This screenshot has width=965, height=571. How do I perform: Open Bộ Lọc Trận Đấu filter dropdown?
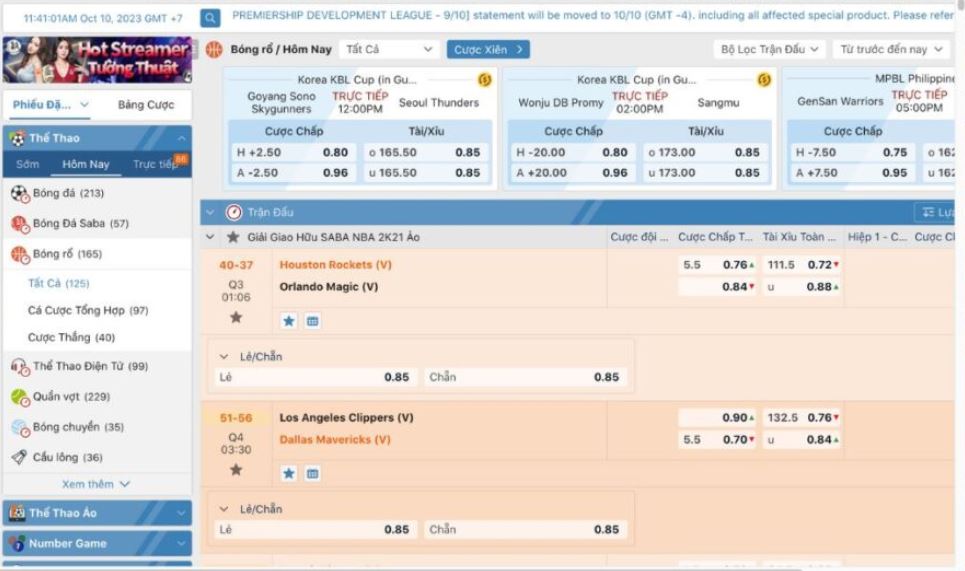tap(769, 49)
